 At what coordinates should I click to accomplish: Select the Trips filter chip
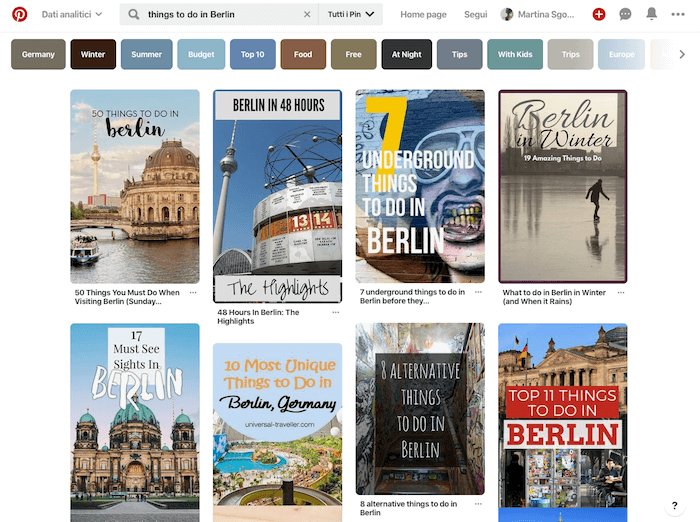[571, 54]
